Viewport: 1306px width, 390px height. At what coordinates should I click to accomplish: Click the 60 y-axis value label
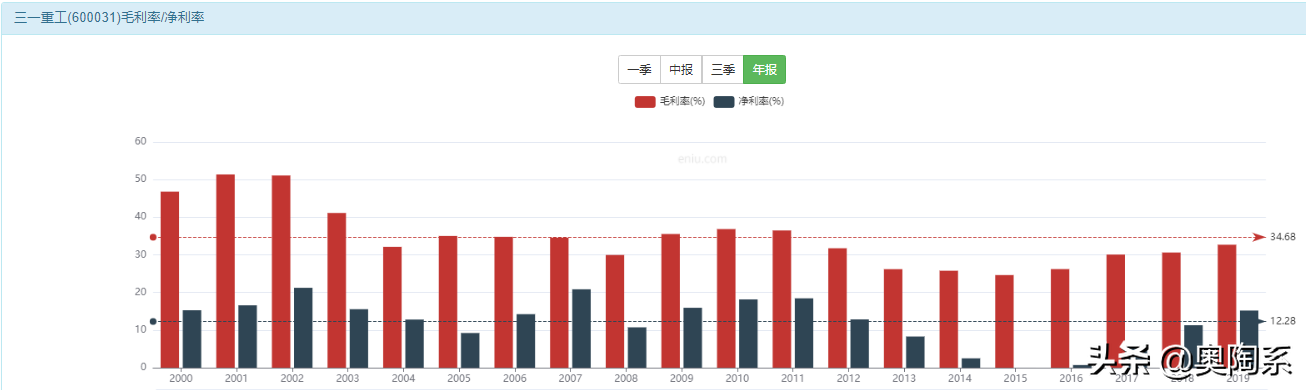[x=141, y=142]
